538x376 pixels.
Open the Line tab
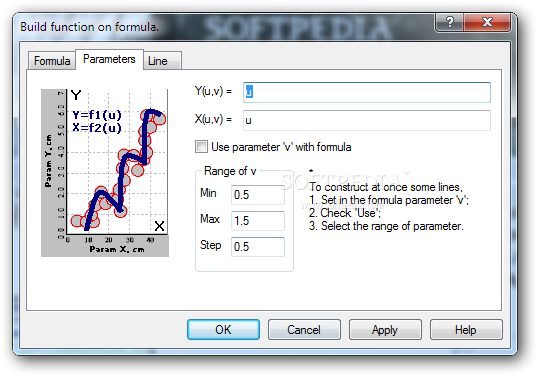162,61
